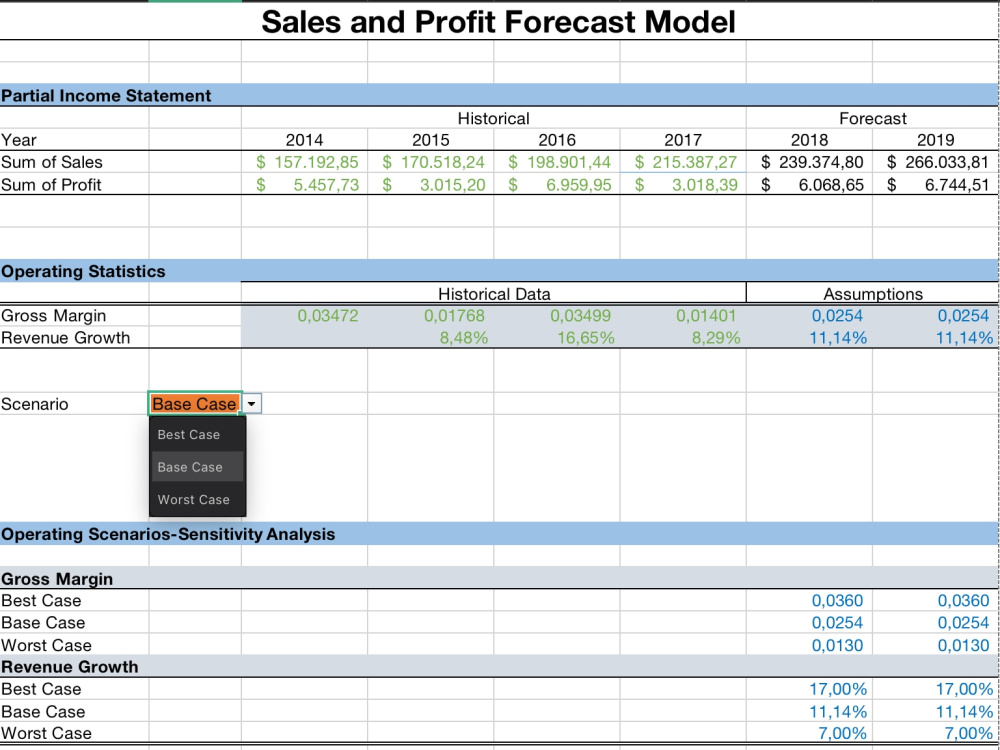Click the Best Case revenue growth row label

click(x=41, y=689)
